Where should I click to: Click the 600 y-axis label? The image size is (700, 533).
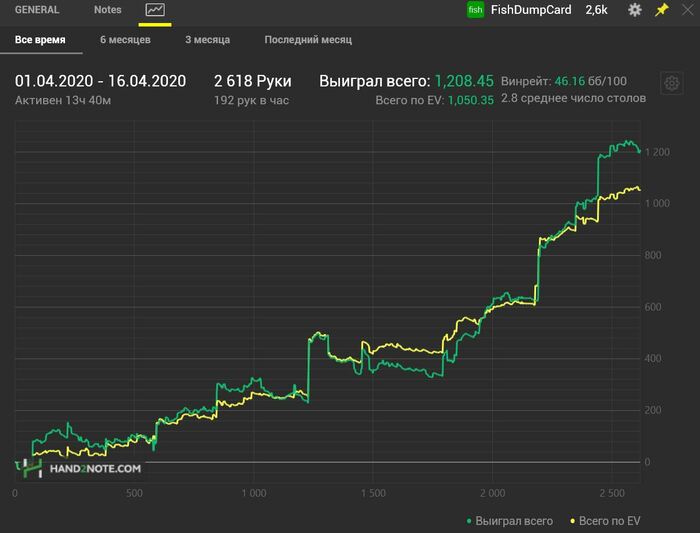(653, 307)
